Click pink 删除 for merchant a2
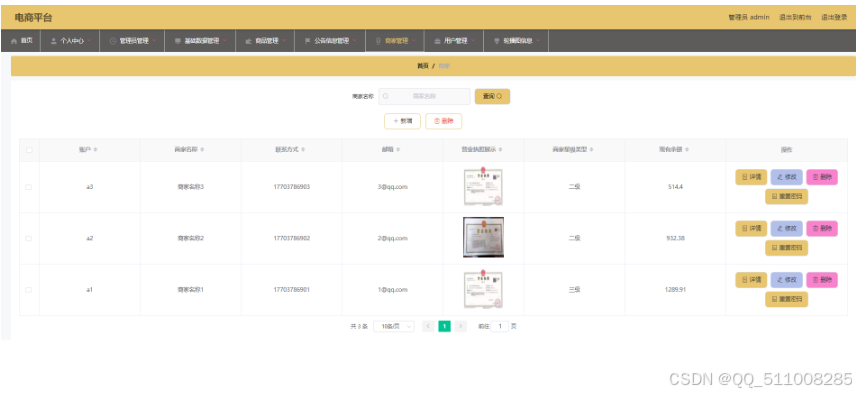 pos(822,229)
